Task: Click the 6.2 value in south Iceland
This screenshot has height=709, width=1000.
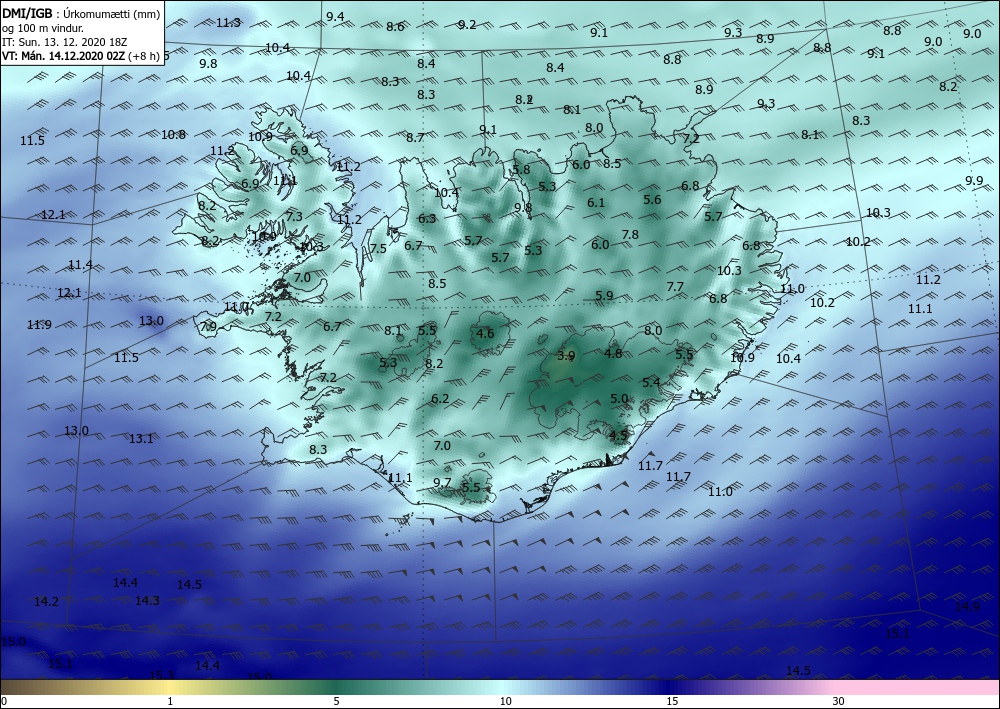Action: coord(440,399)
